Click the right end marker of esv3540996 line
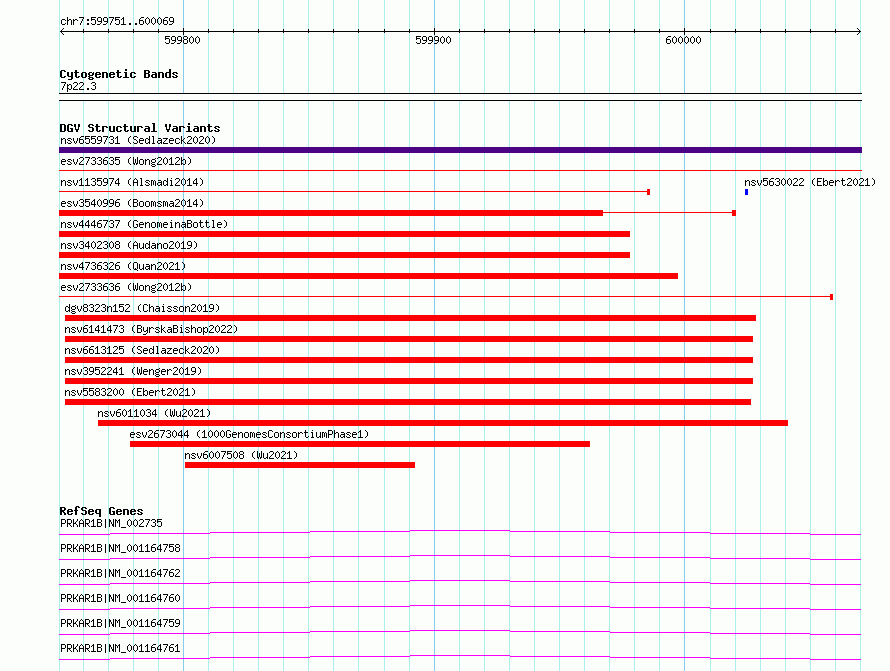 [x=734, y=213]
